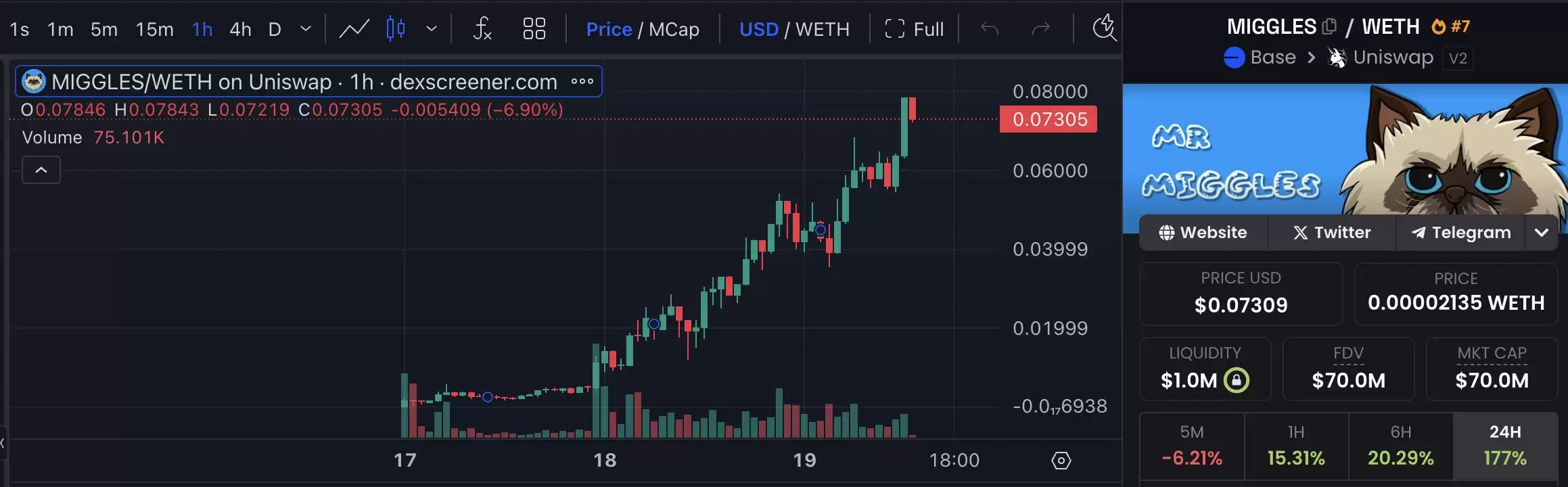Open chart settings via hexagon icon

(x=1060, y=461)
